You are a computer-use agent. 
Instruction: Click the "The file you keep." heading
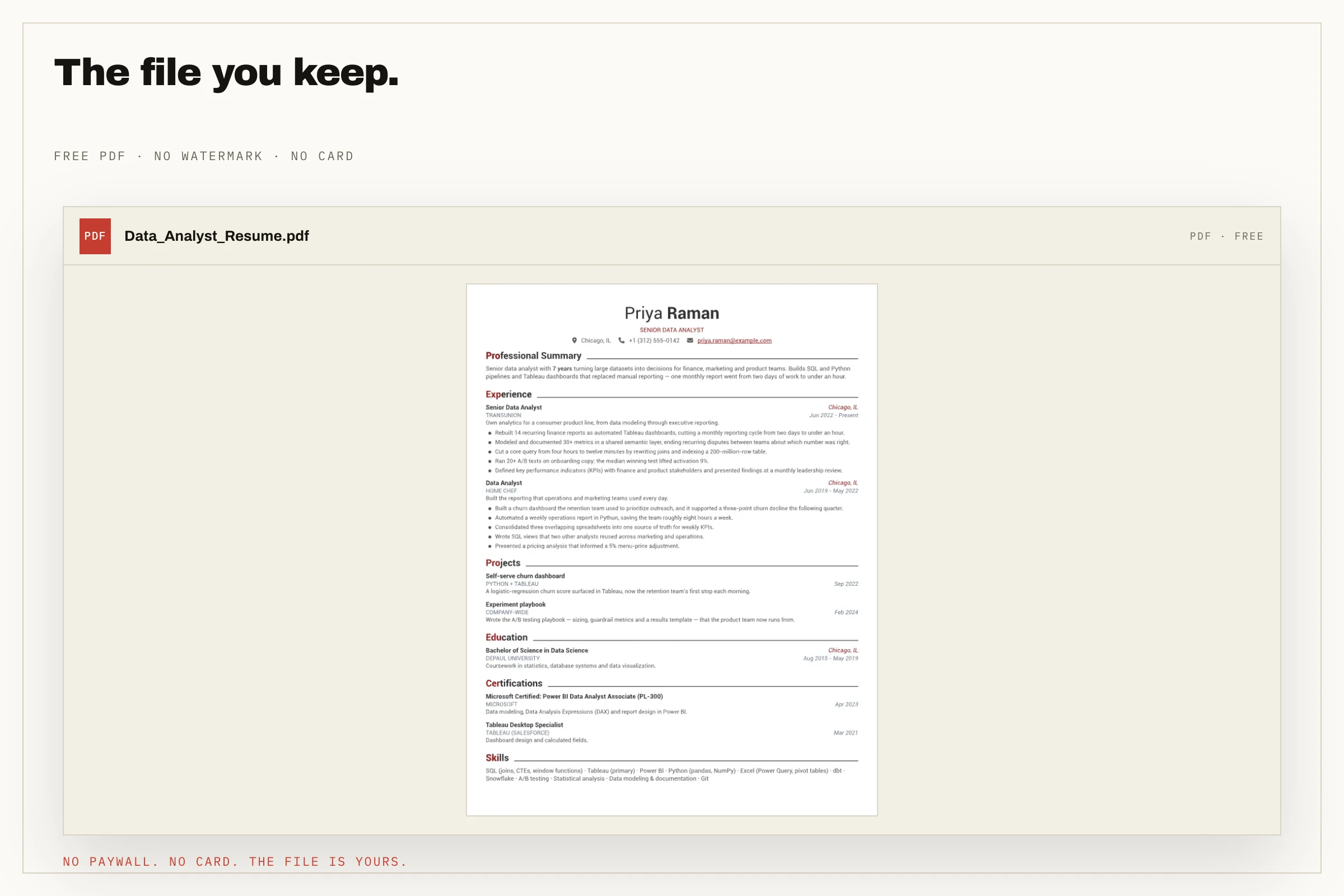point(226,73)
